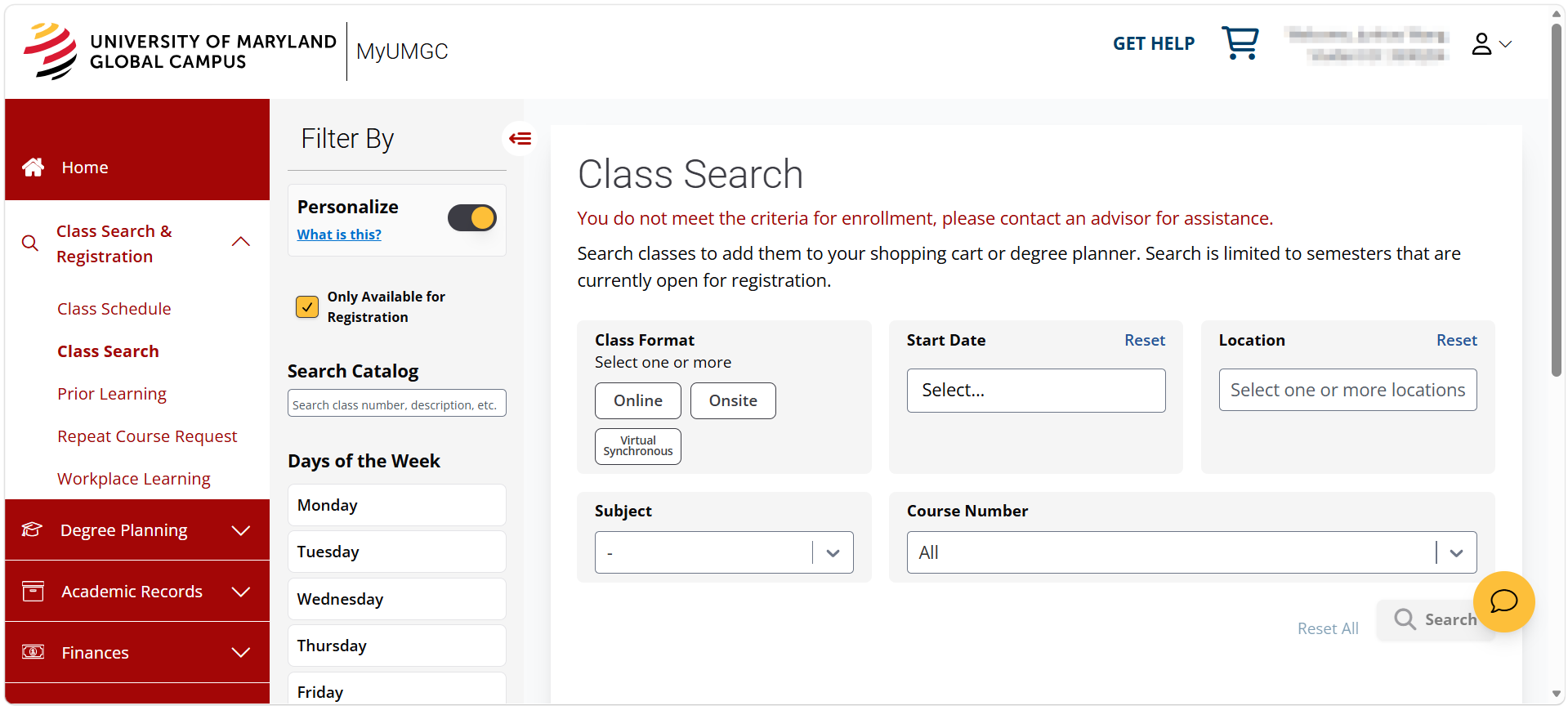Select the Online class format
Image resolution: width=1568 pixels, height=706 pixels.
[638, 400]
